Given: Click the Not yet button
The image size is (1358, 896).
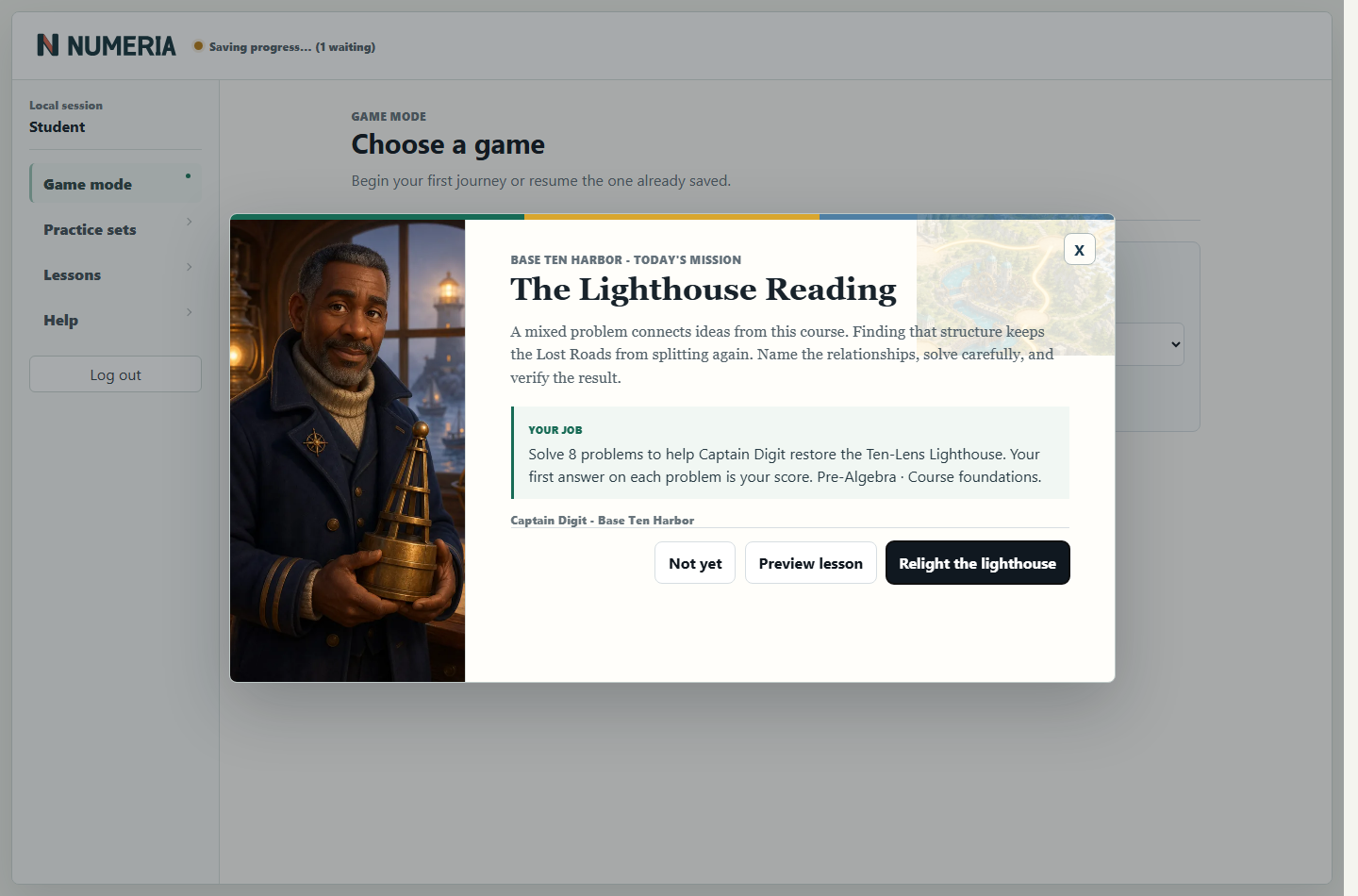Looking at the screenshot, I should click(x=695, y=563).
